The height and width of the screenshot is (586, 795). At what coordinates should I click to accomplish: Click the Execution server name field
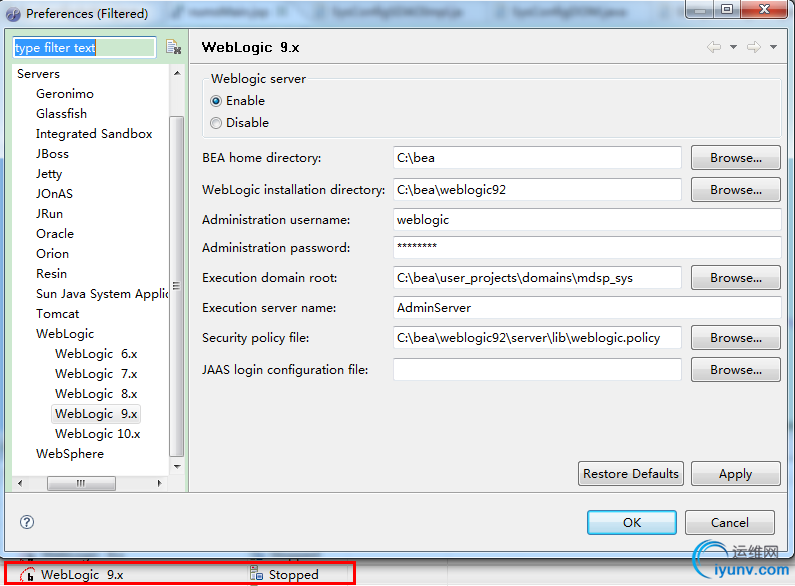tap(587, 308)
